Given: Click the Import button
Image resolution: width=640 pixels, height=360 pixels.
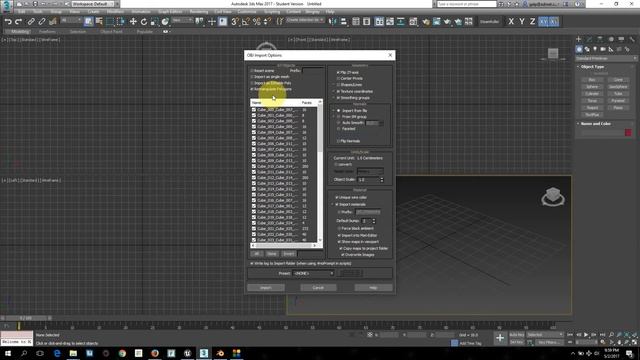Looking at the screenshot, I should pos(266,288).
